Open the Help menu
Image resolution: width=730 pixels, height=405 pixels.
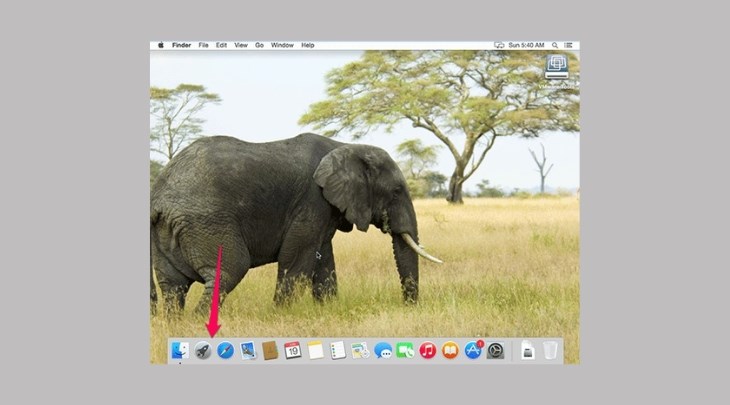coord(308,45)
